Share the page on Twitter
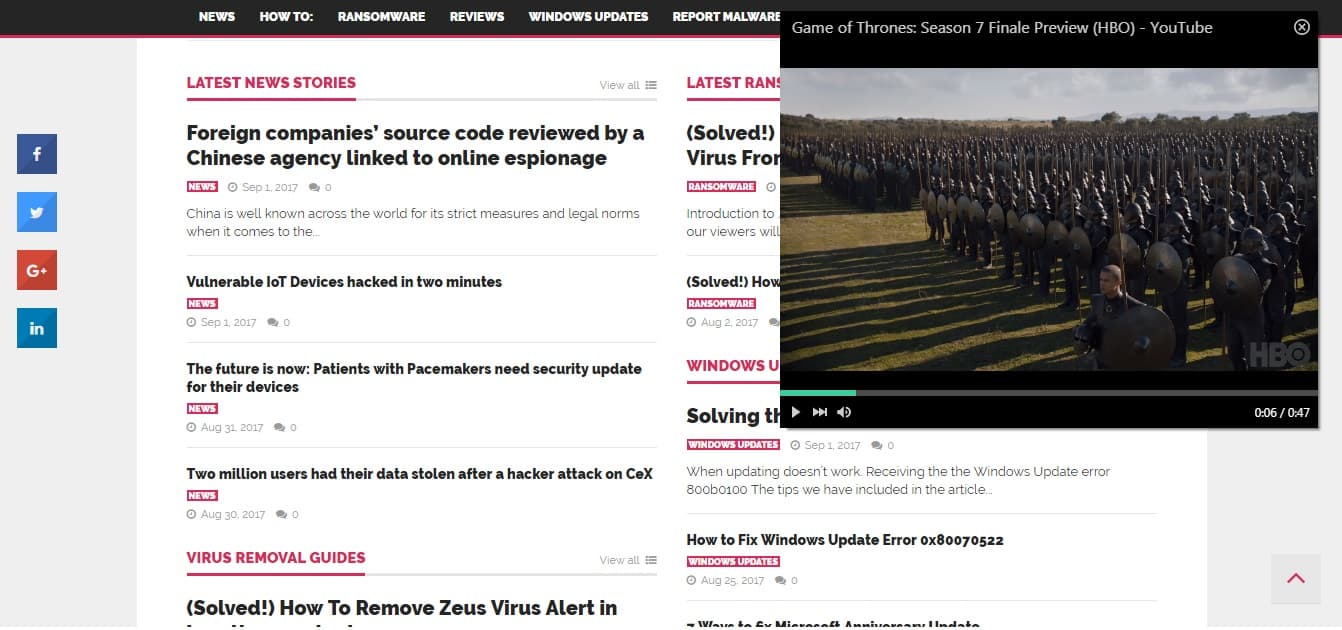This screenshot has height=630, width=1342. (x=37, y=212)
